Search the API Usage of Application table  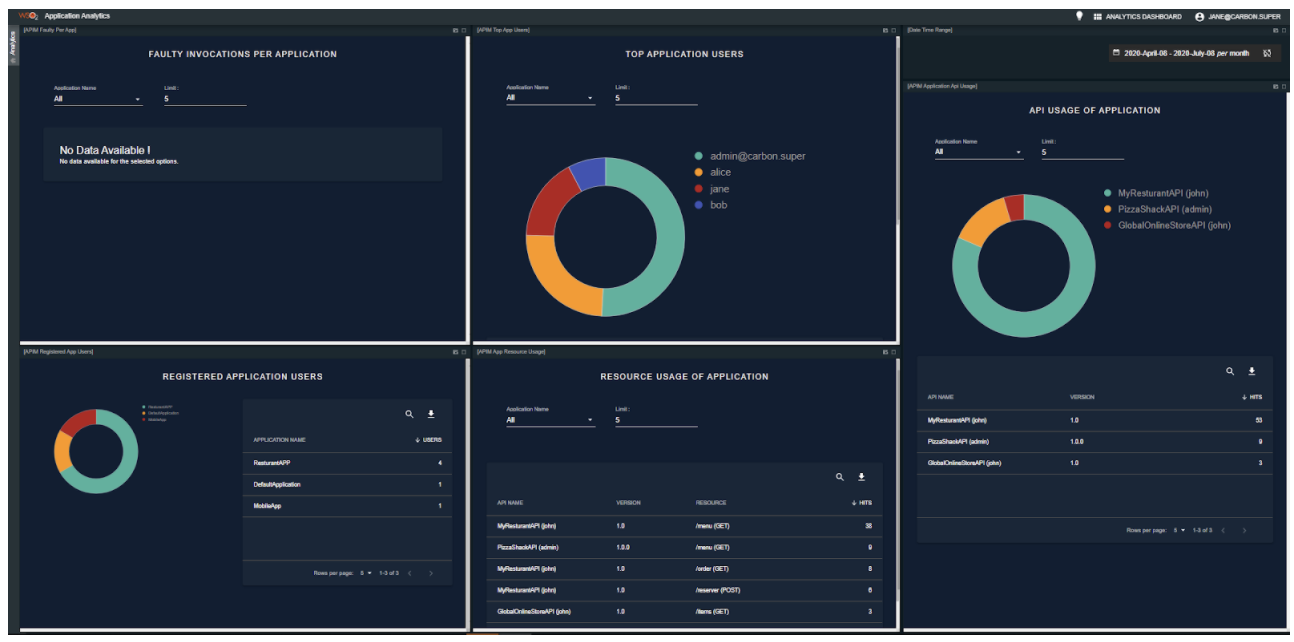tap(1230, 371)
